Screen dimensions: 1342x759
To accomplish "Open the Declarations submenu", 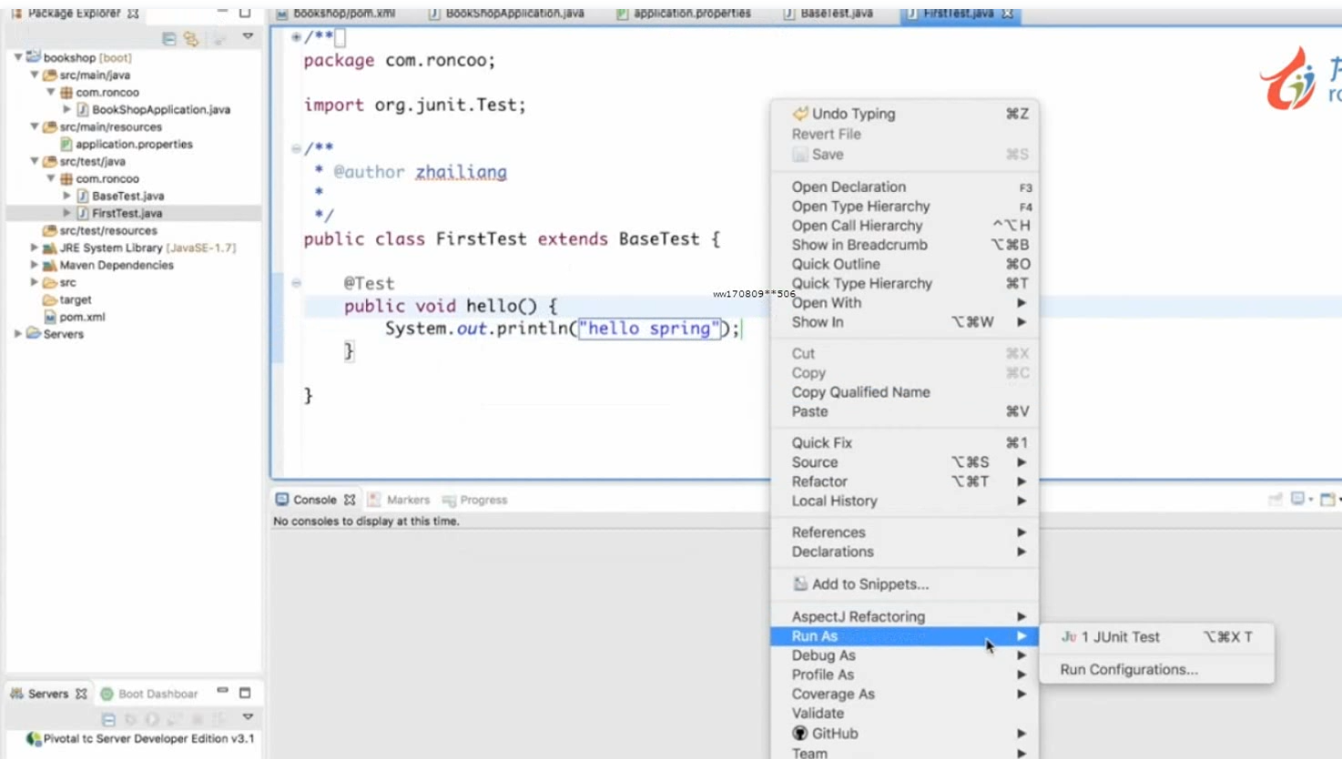I will point(903,552).
